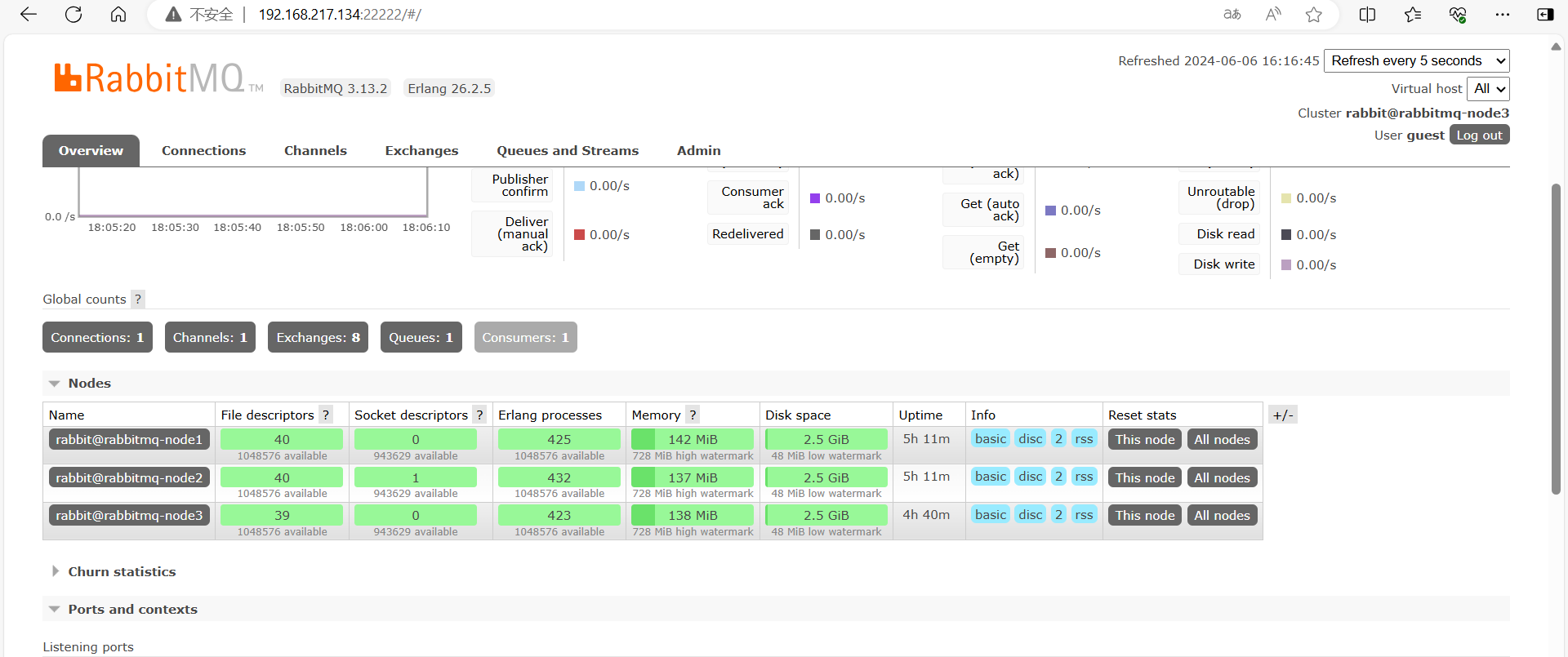Click the Consumer ack purple swatch

click(x=815, y=198)
